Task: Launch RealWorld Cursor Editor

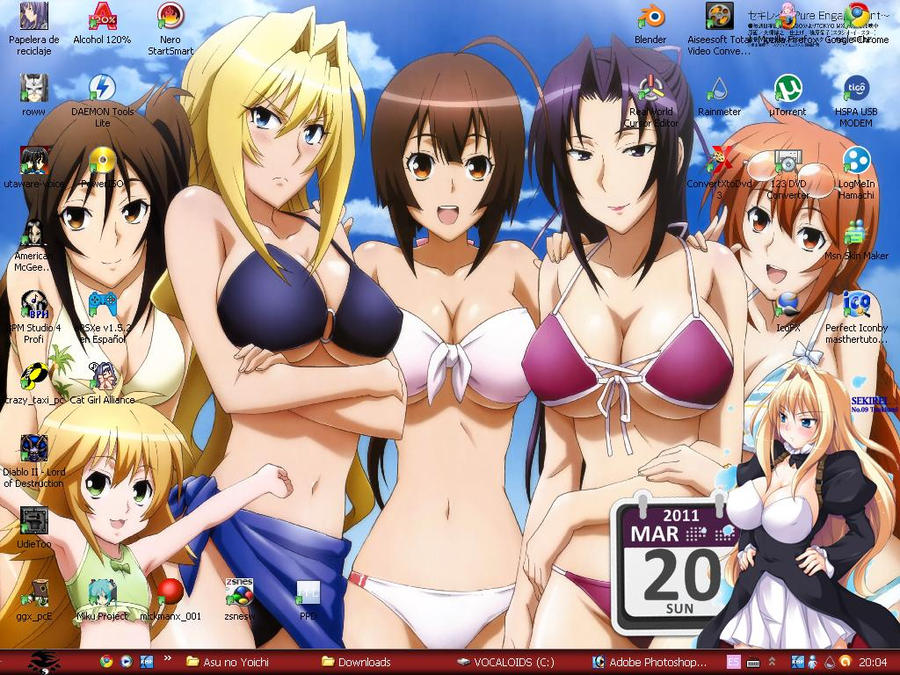Action: [650, 101]
